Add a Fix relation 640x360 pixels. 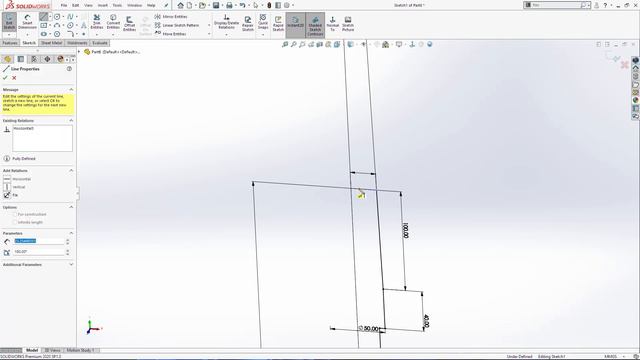coord(11,195)
